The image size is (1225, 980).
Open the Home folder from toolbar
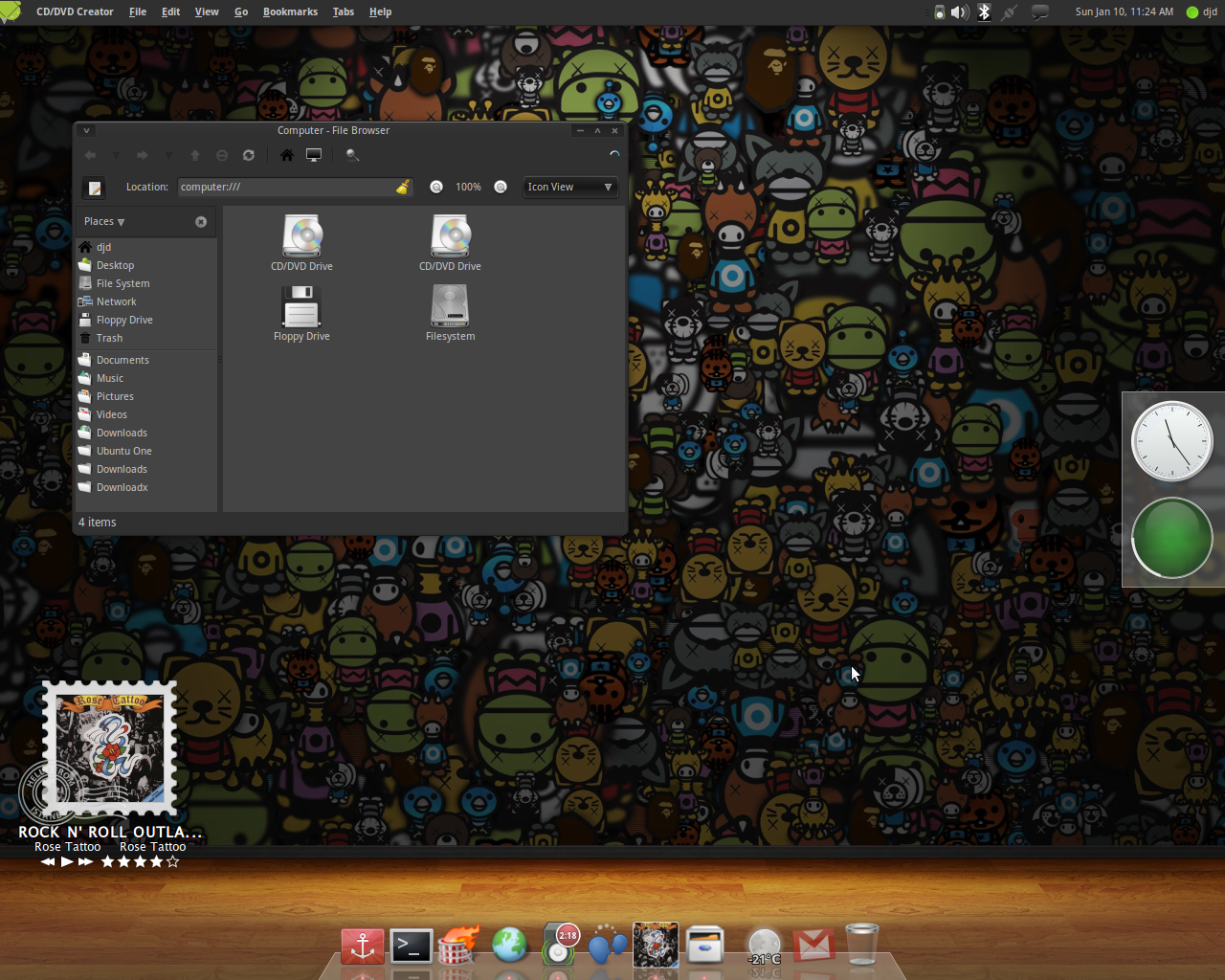(x=286, y=155)
